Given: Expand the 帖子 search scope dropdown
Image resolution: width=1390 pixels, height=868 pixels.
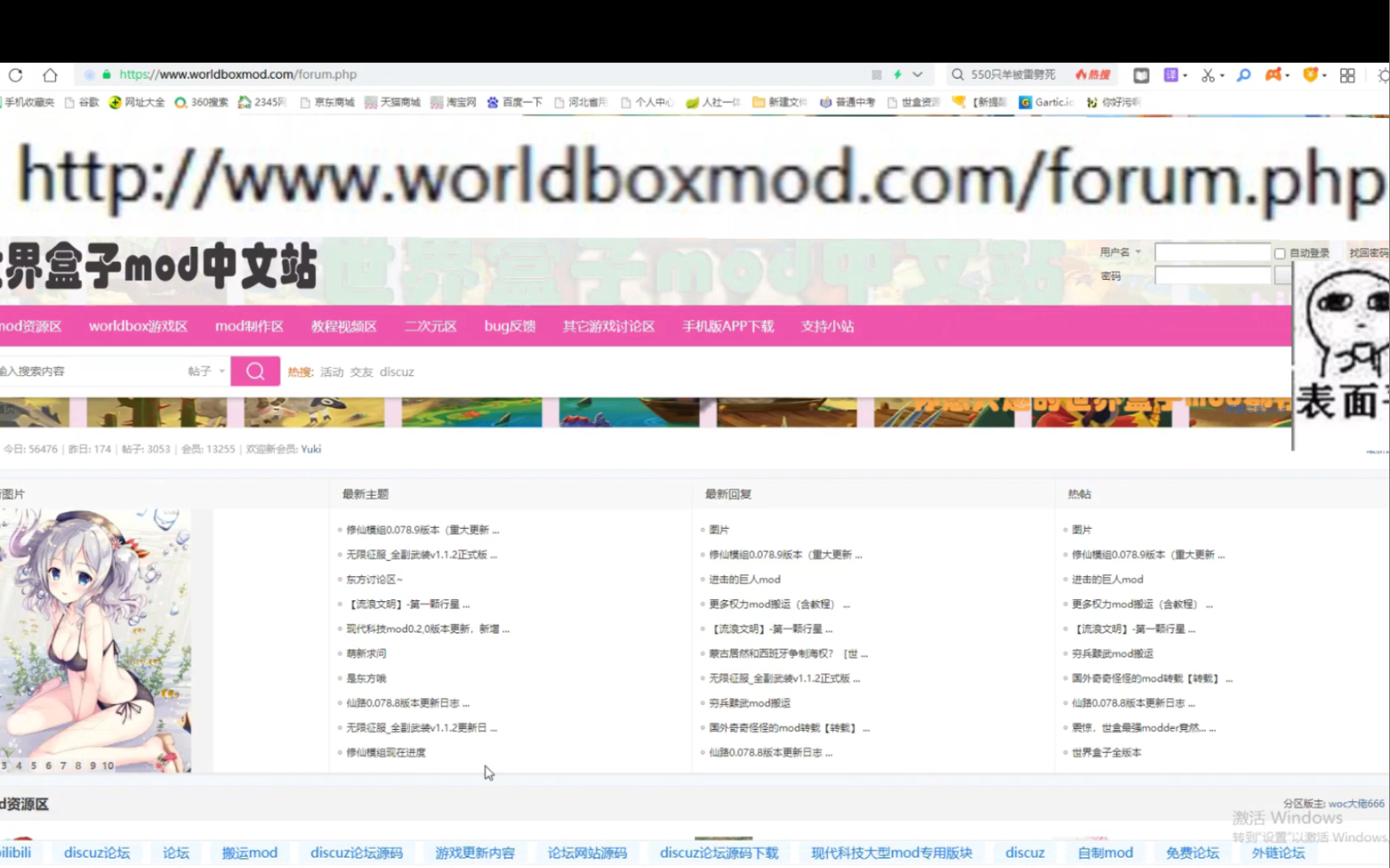Looking at the screenshot, I should [207, 371].
